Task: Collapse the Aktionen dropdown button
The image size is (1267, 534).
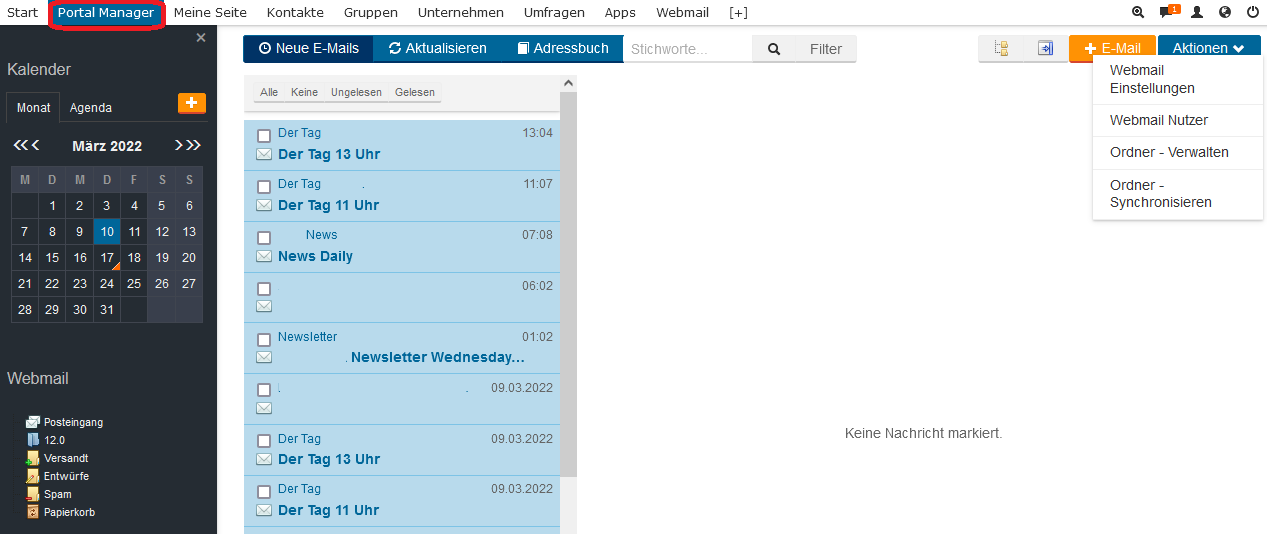Action: [1209, 48]
